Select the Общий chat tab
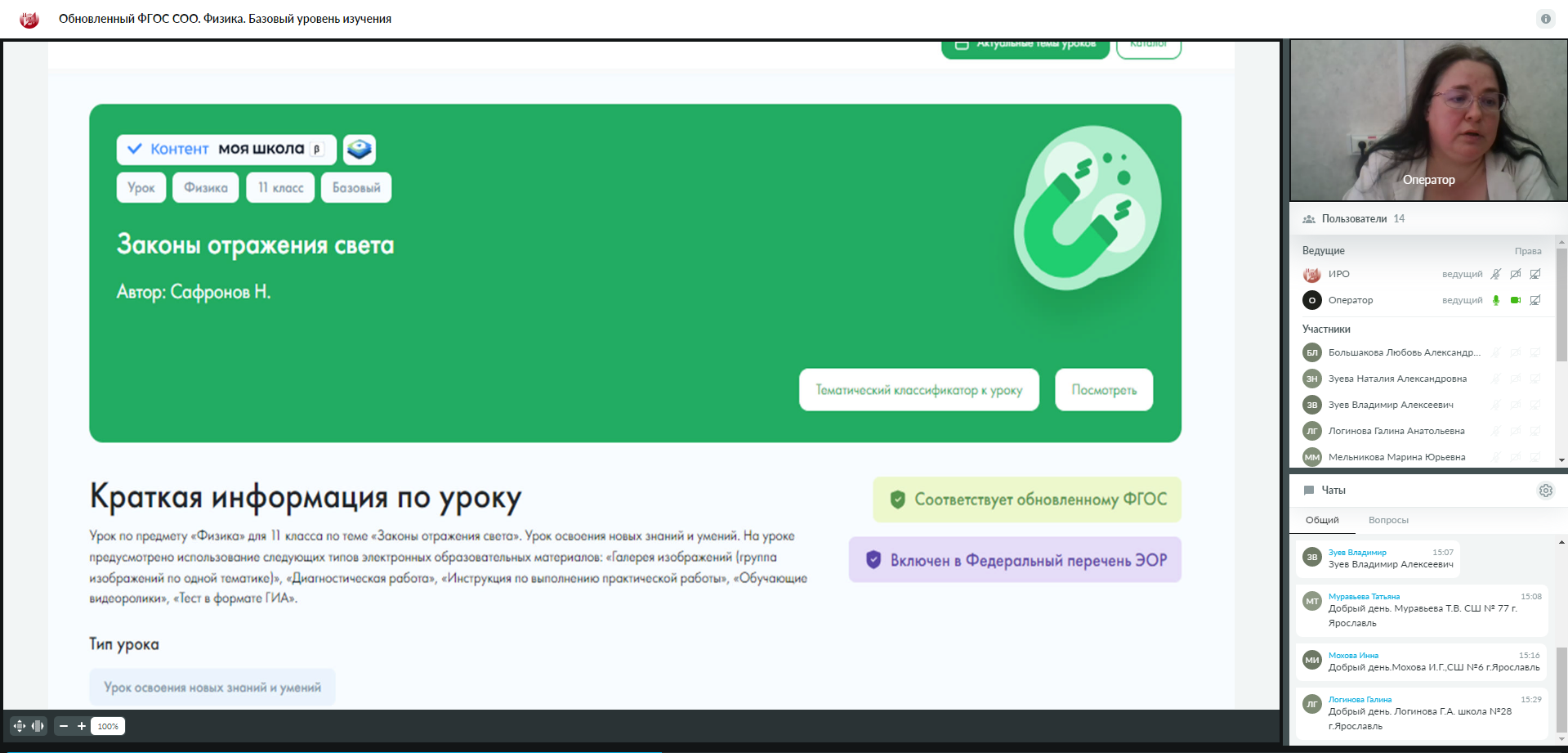This screenshot has width=1568, height=753. [1321, 520]
